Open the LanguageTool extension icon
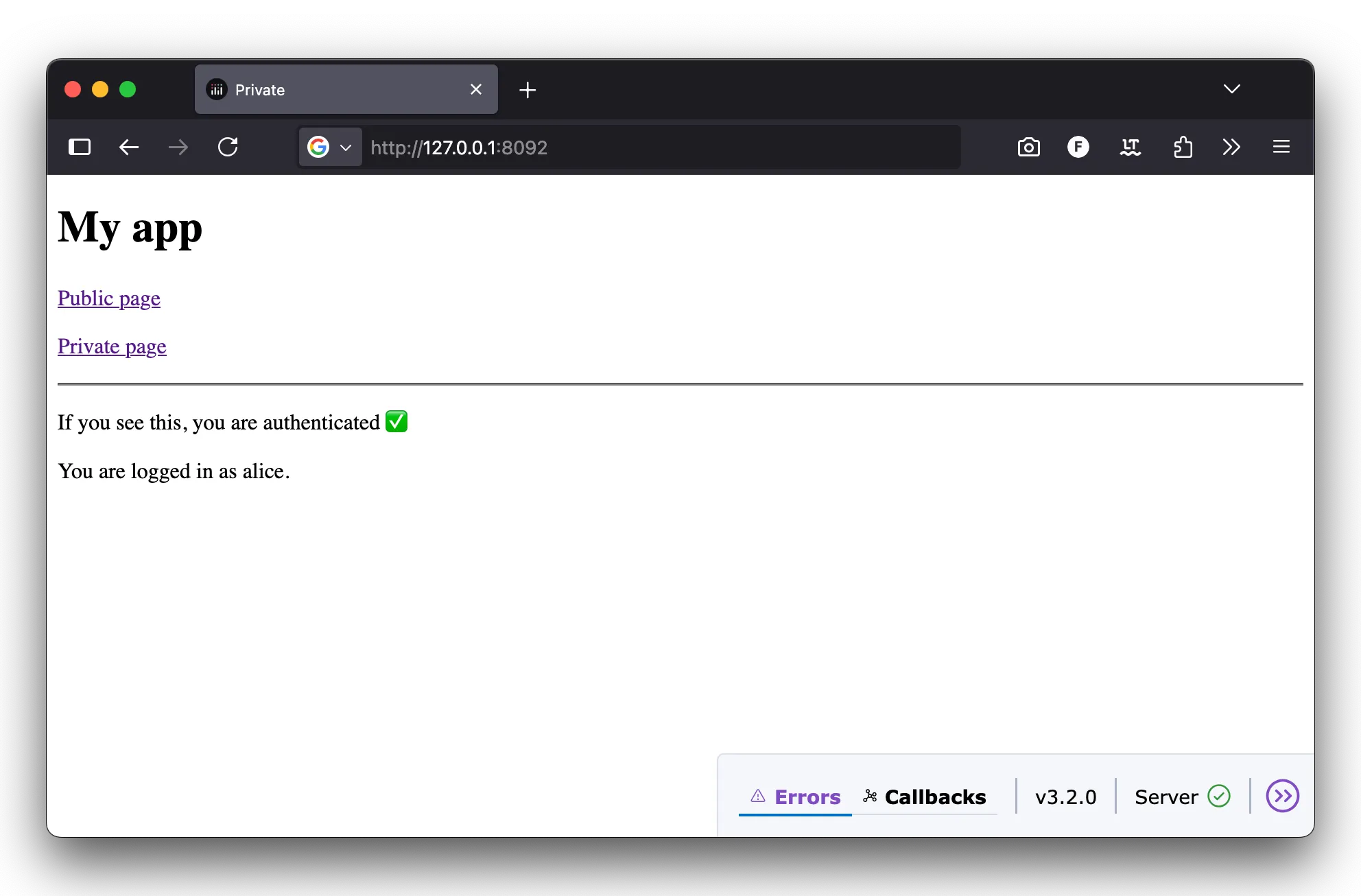1361x896 pixels. [1131, 147]
